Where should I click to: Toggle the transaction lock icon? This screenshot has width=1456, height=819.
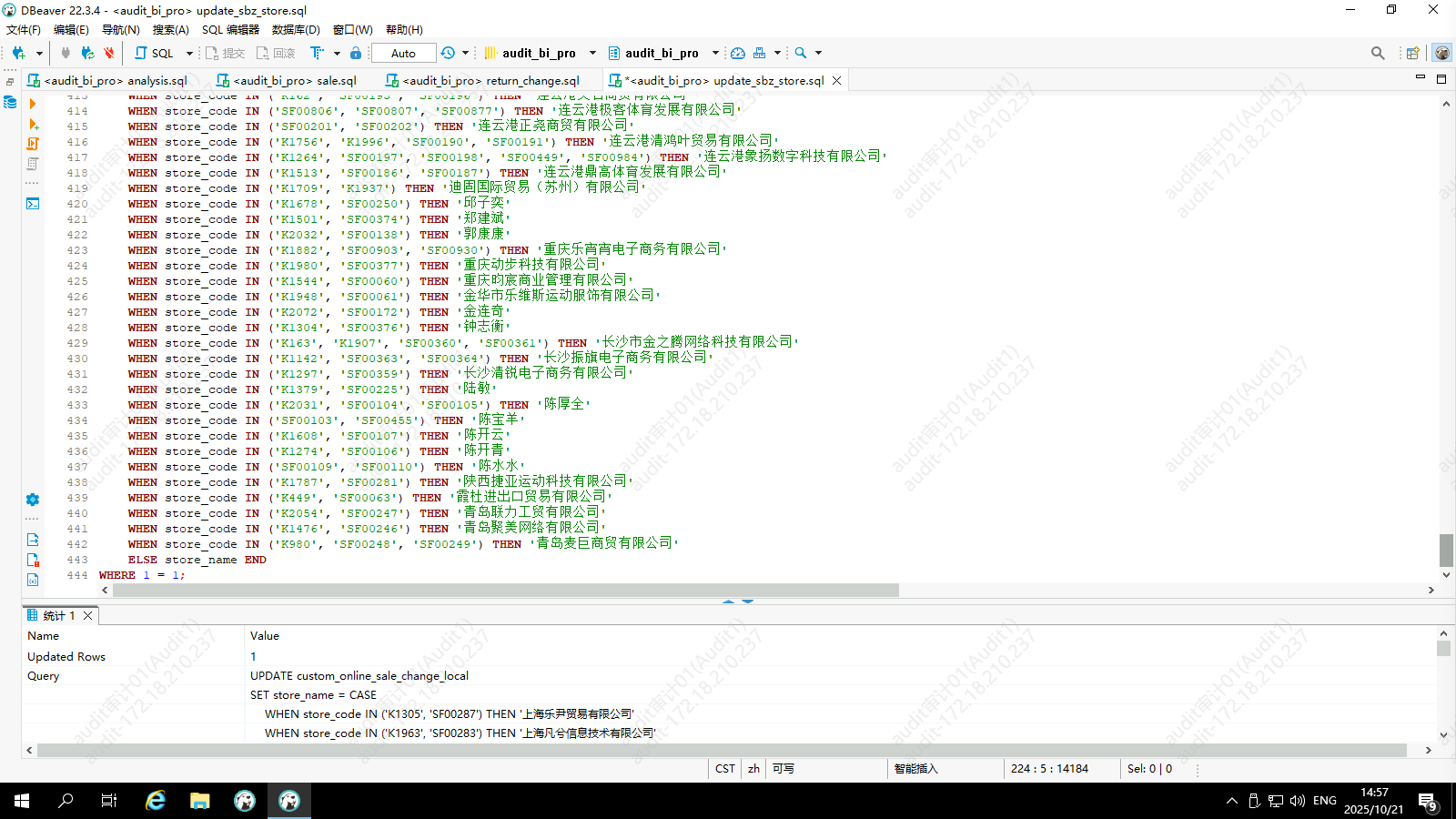pyautogui.click(x=356, y=54)
